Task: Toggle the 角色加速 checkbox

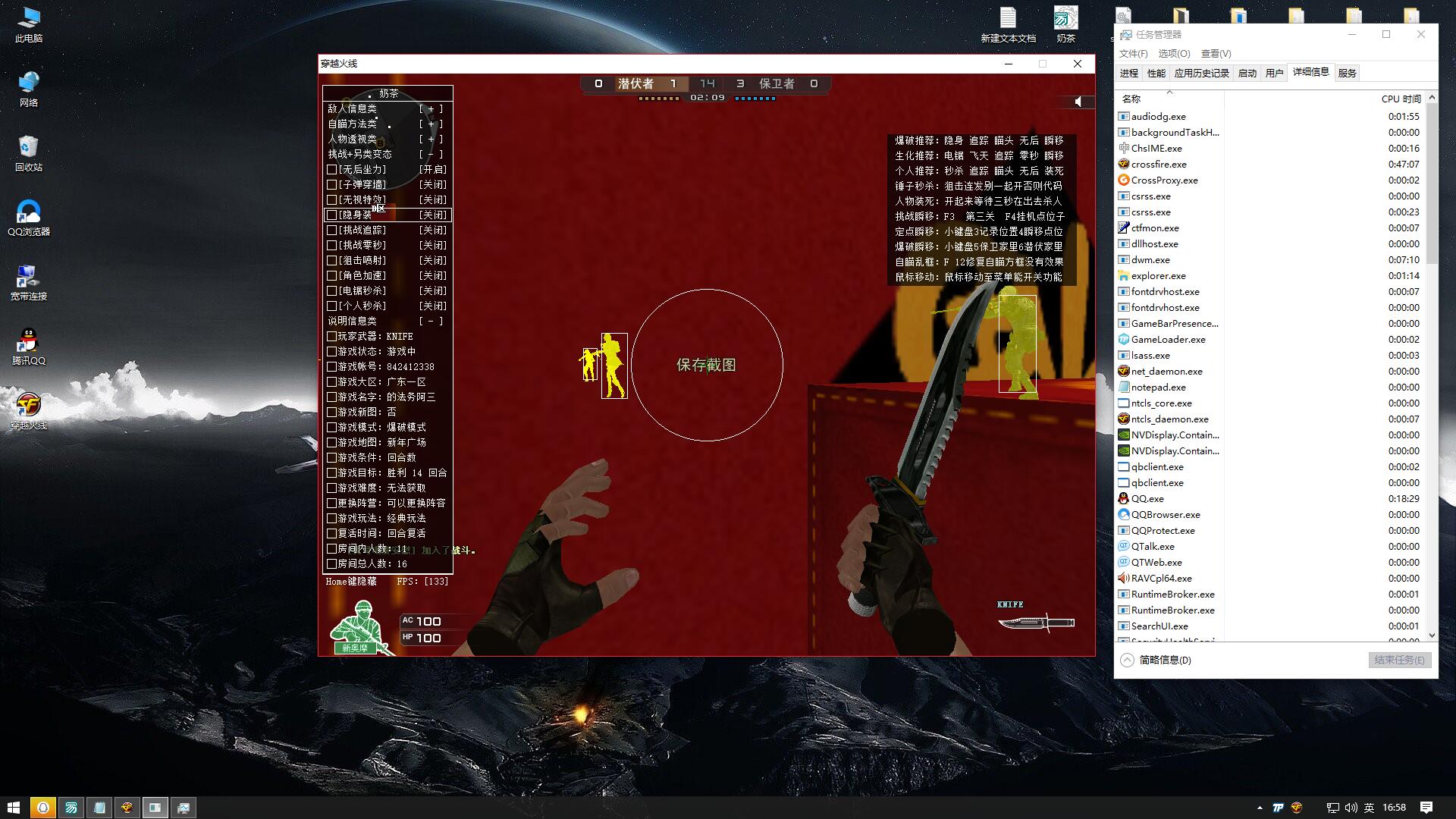Action: [x=331, y=275]
